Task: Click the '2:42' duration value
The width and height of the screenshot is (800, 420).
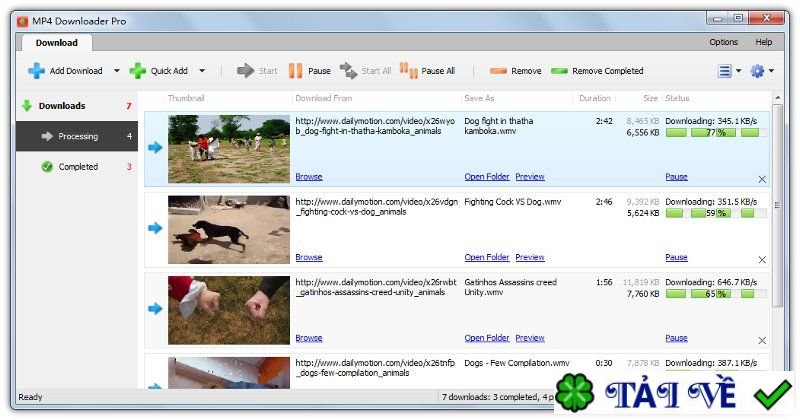Action: point(604,121)
